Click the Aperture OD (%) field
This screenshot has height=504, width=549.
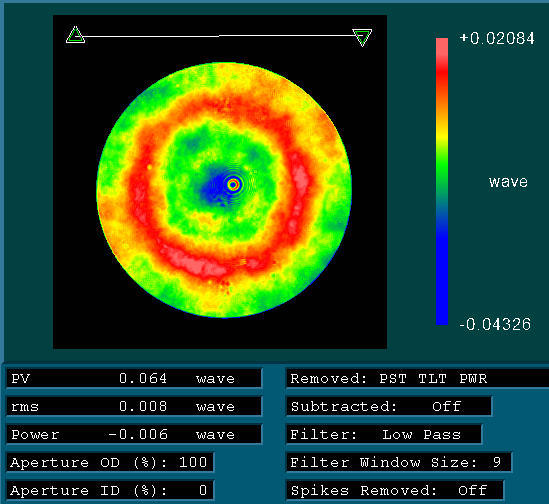110,462
